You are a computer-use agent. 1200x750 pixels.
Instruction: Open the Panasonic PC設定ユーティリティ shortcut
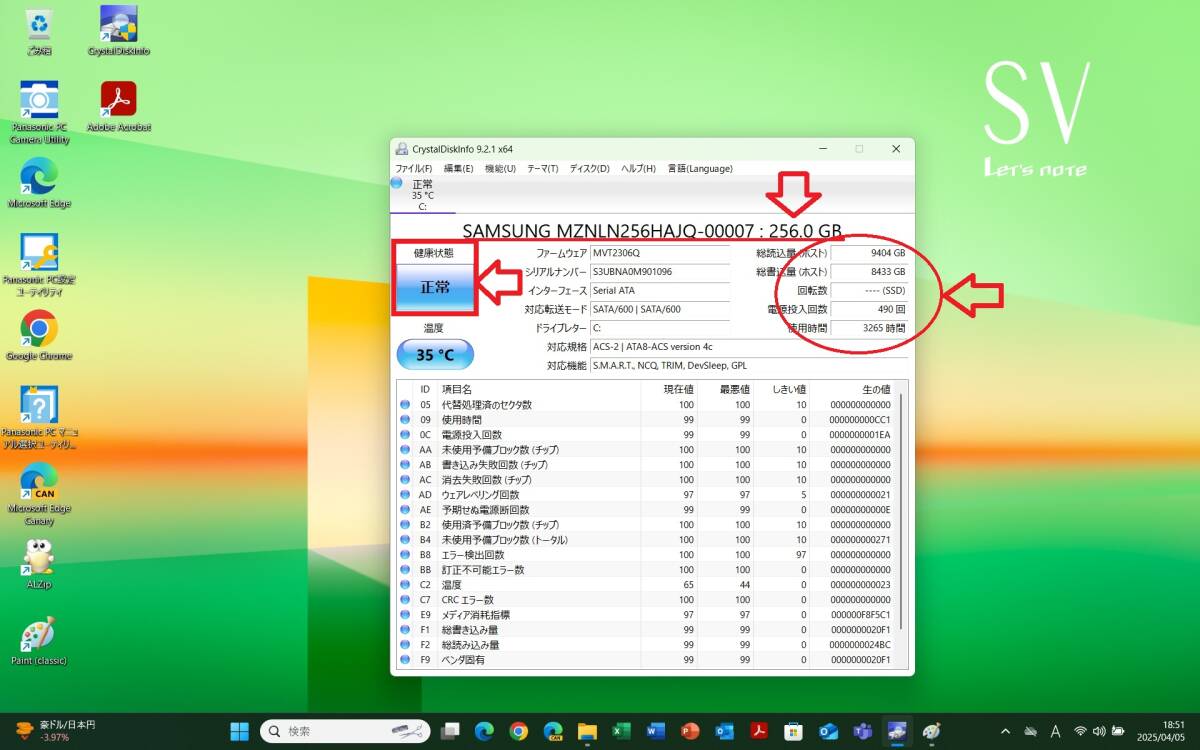point(39,265)
